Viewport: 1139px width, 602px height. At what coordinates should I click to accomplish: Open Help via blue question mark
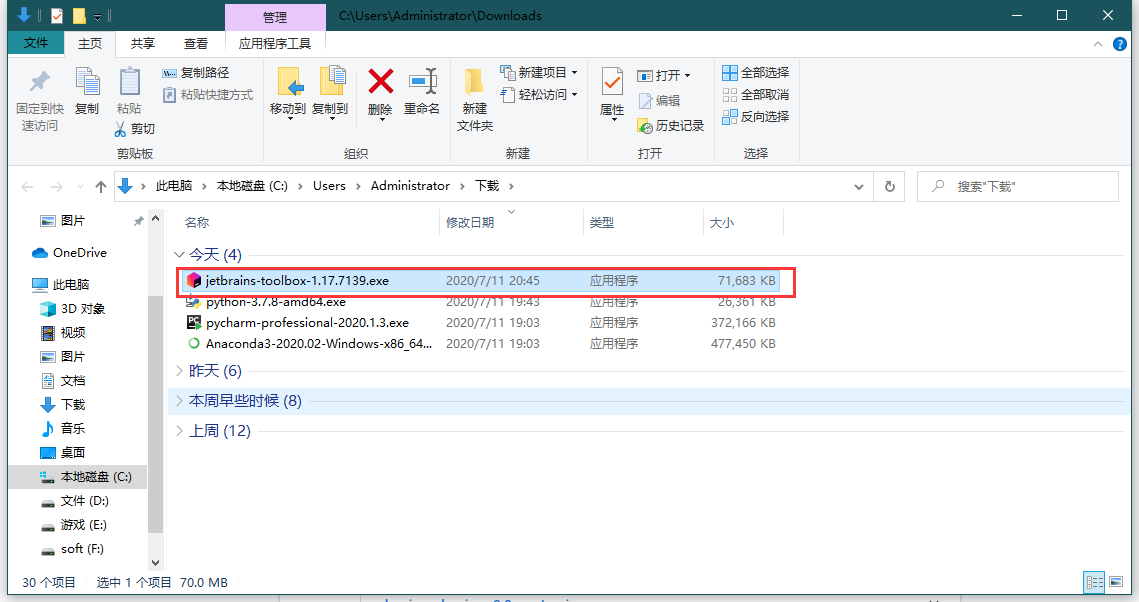pyautogui.click(x=1120, y=44)
